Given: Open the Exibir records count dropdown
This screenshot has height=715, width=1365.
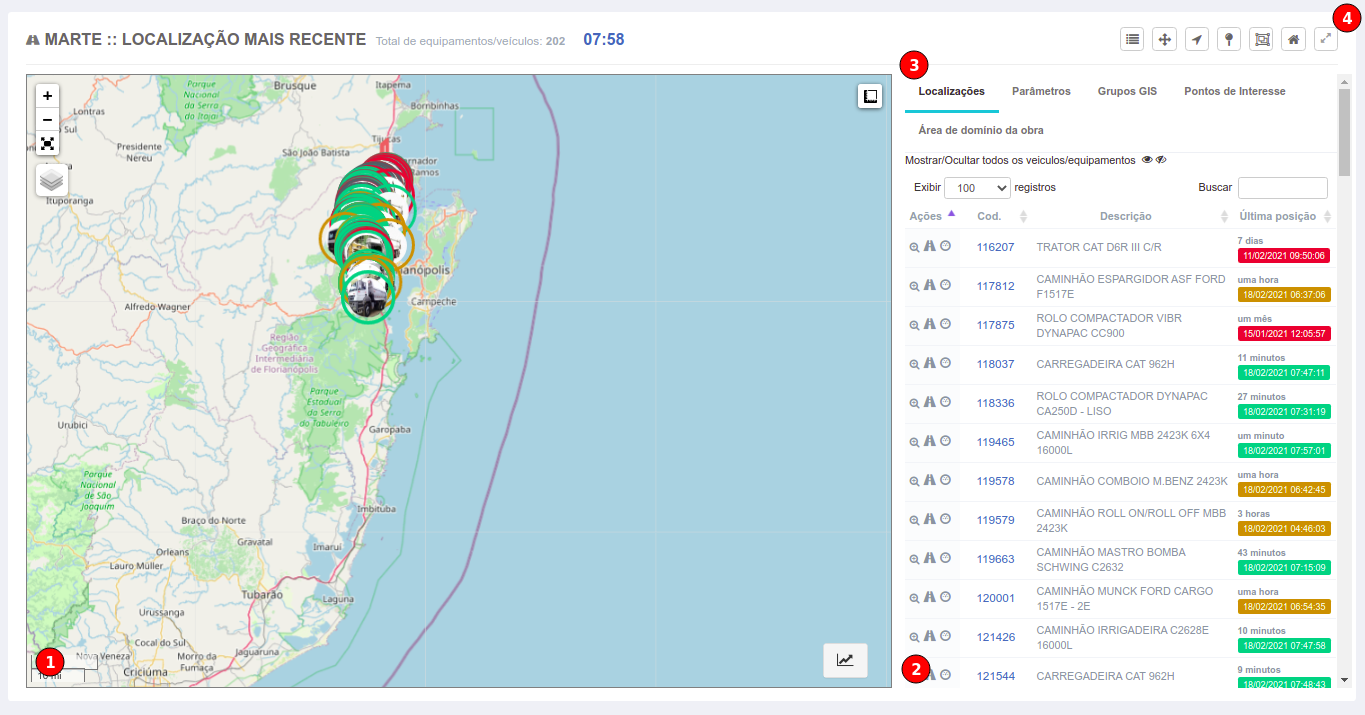Looking at the screenshot, I should click(977, 188).
